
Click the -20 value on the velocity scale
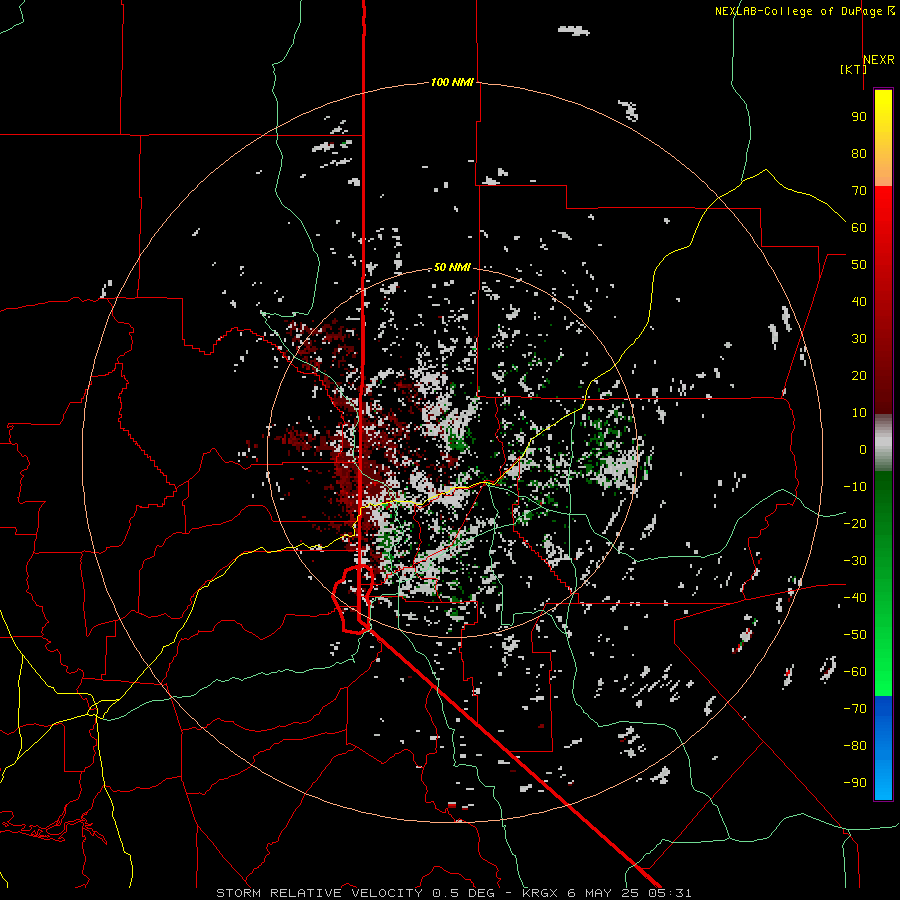(x=855, y=523)
